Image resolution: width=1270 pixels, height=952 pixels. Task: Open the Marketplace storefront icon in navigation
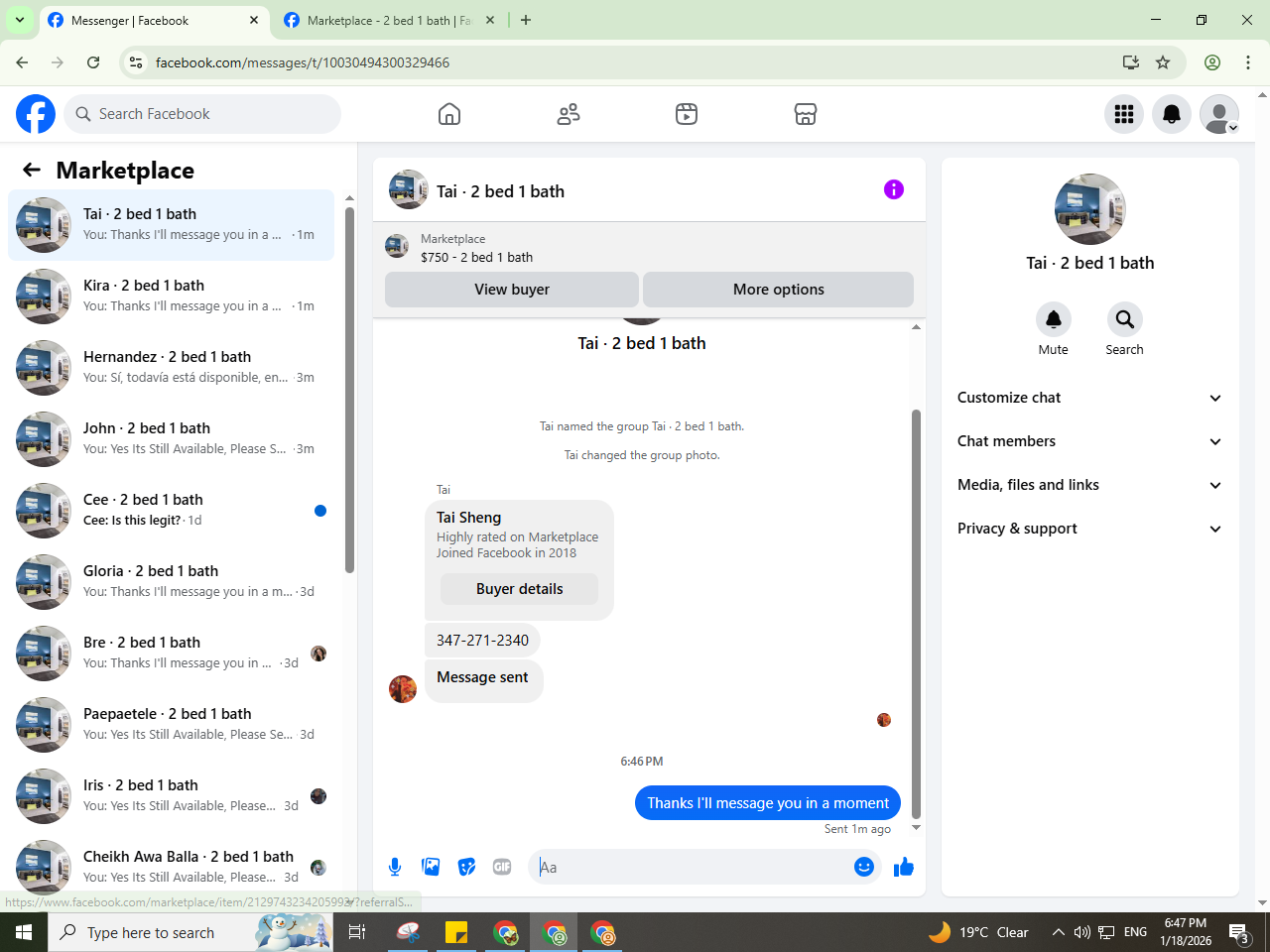pos(806,114)
